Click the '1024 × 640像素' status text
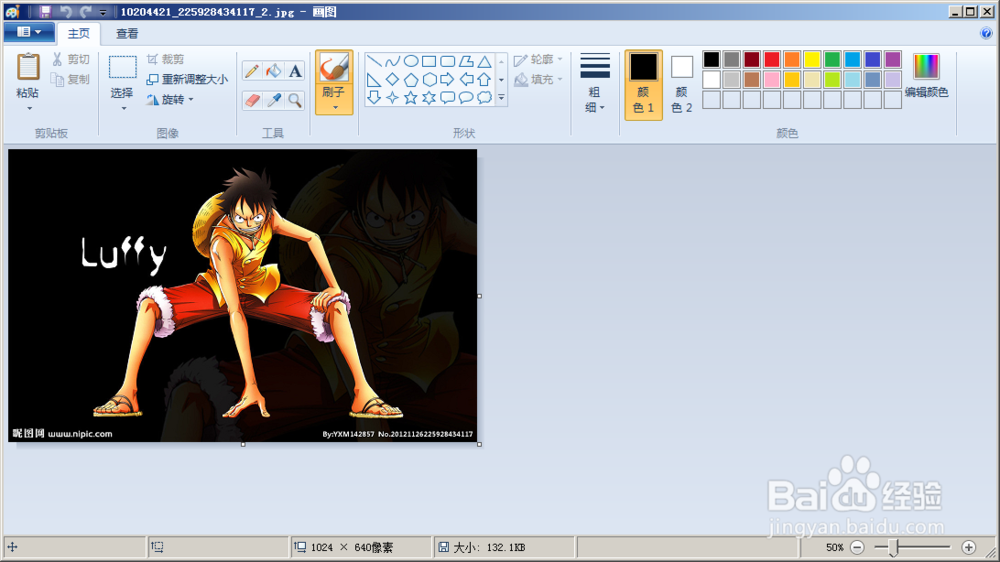 click(351, 547)
